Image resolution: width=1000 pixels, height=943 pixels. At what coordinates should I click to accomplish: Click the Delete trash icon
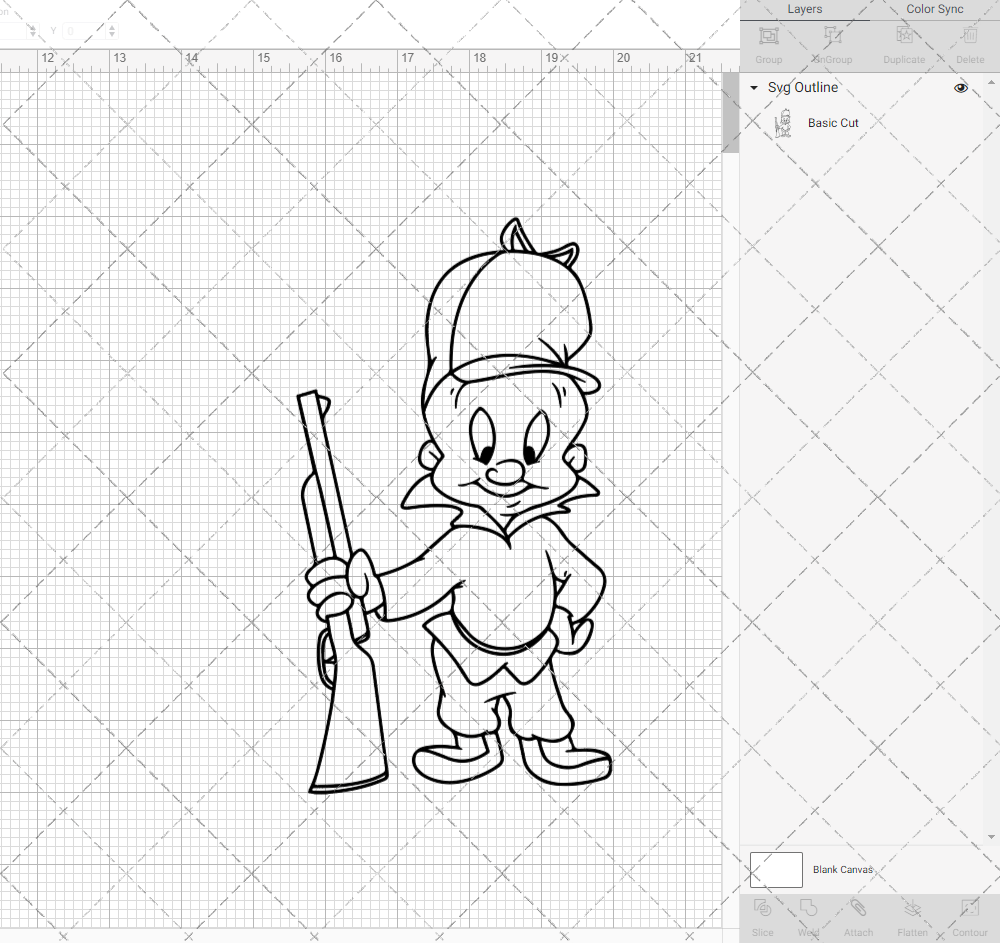(x=969, y=36)
